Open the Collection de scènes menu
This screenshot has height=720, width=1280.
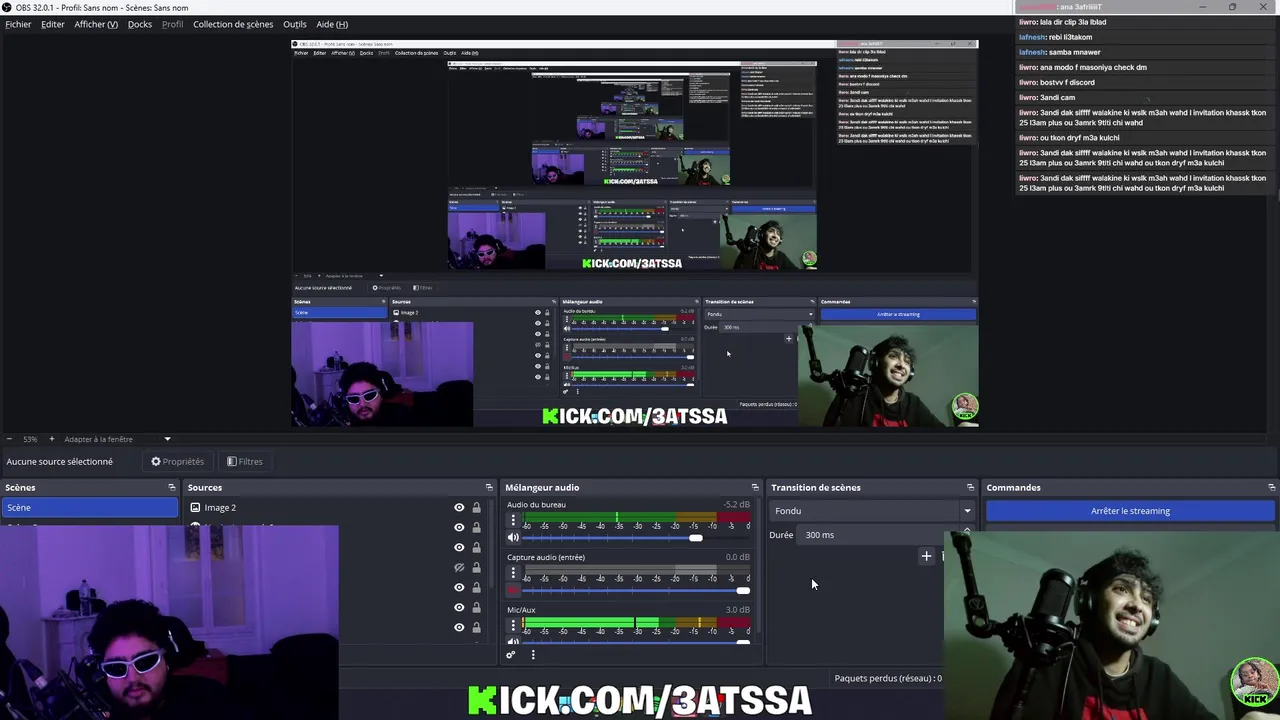click(233, 24)
